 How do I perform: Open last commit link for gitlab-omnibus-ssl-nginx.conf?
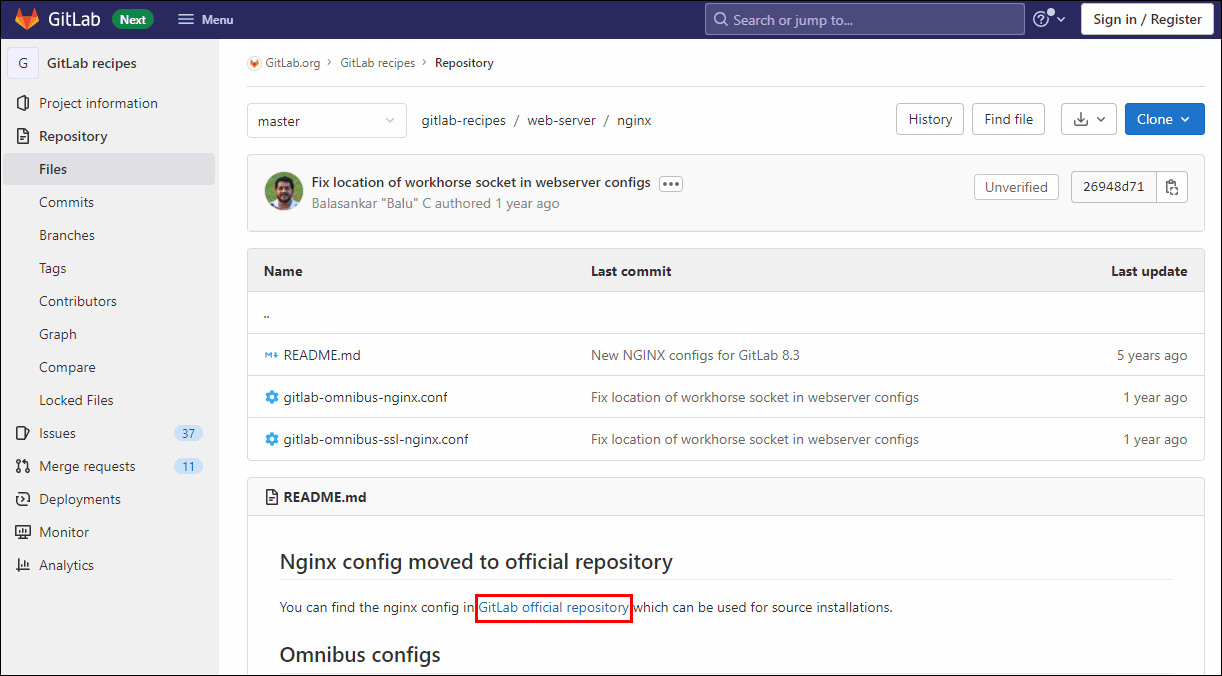coord(755,439)
